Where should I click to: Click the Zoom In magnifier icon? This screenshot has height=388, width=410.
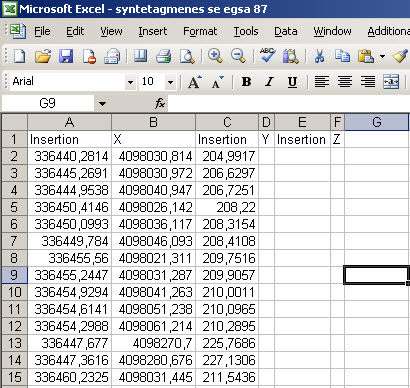(215, 56)
